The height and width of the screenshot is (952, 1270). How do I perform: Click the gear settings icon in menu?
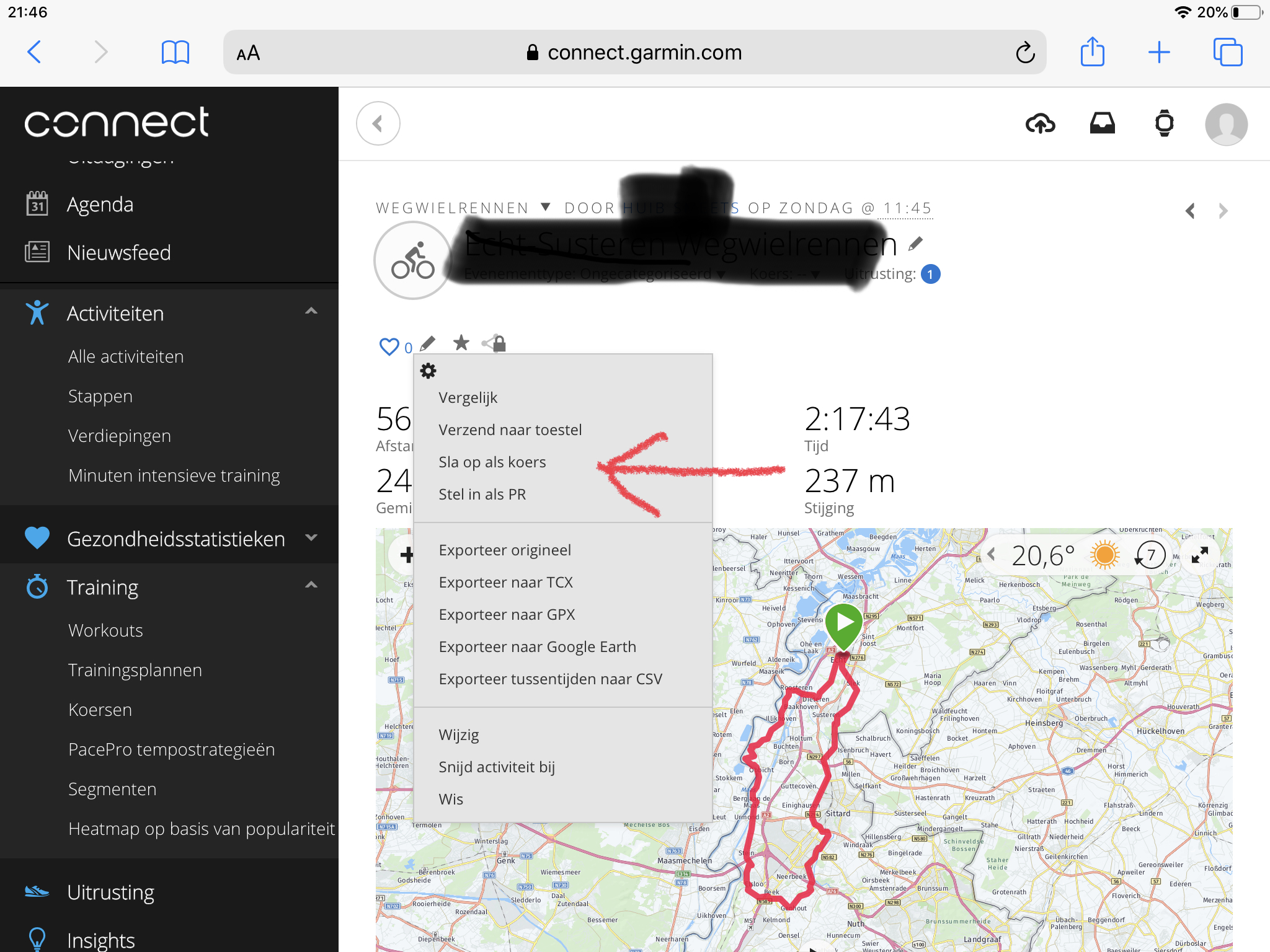(x=428, y=371)
